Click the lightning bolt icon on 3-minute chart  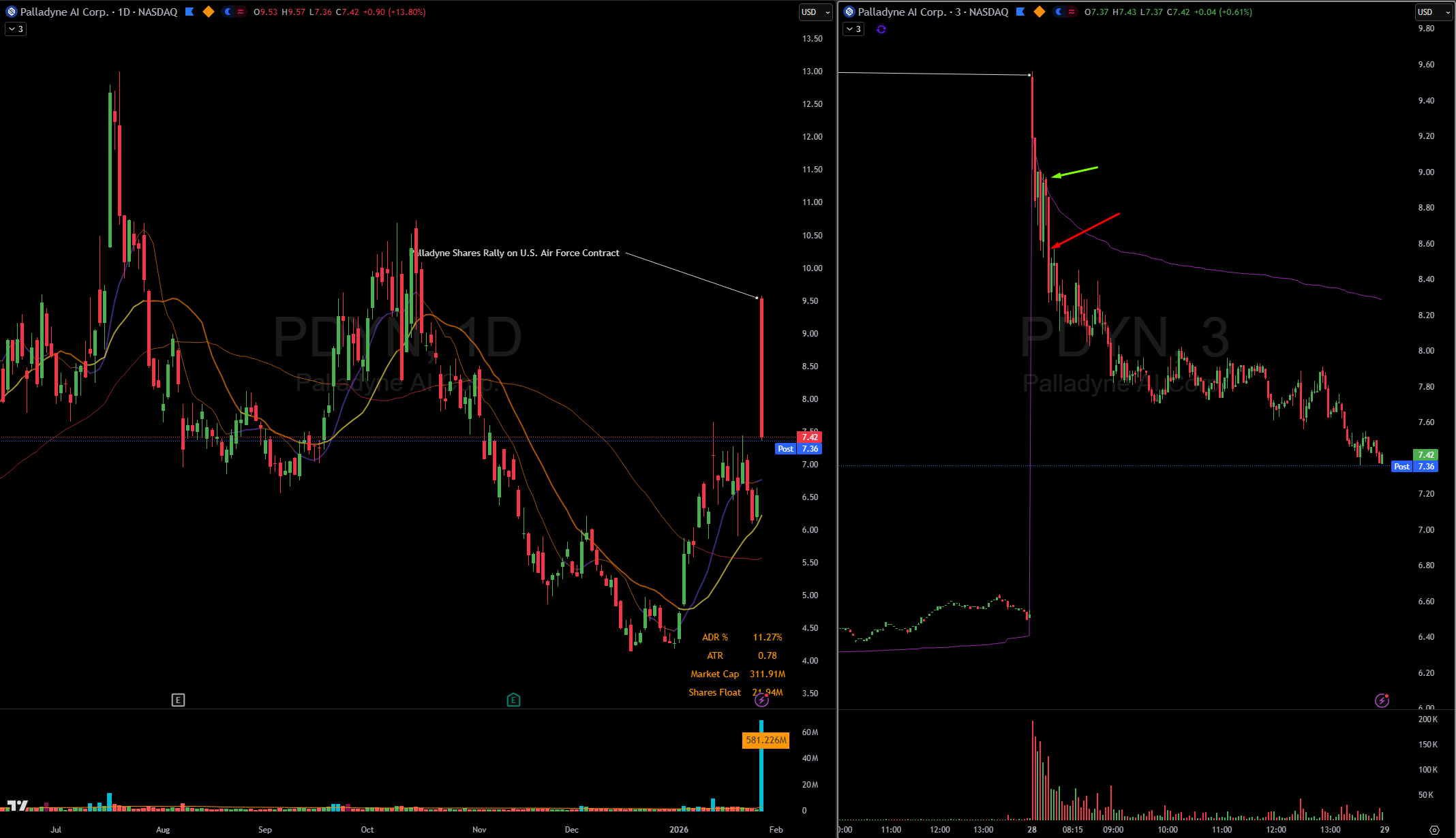point(1382,700)
